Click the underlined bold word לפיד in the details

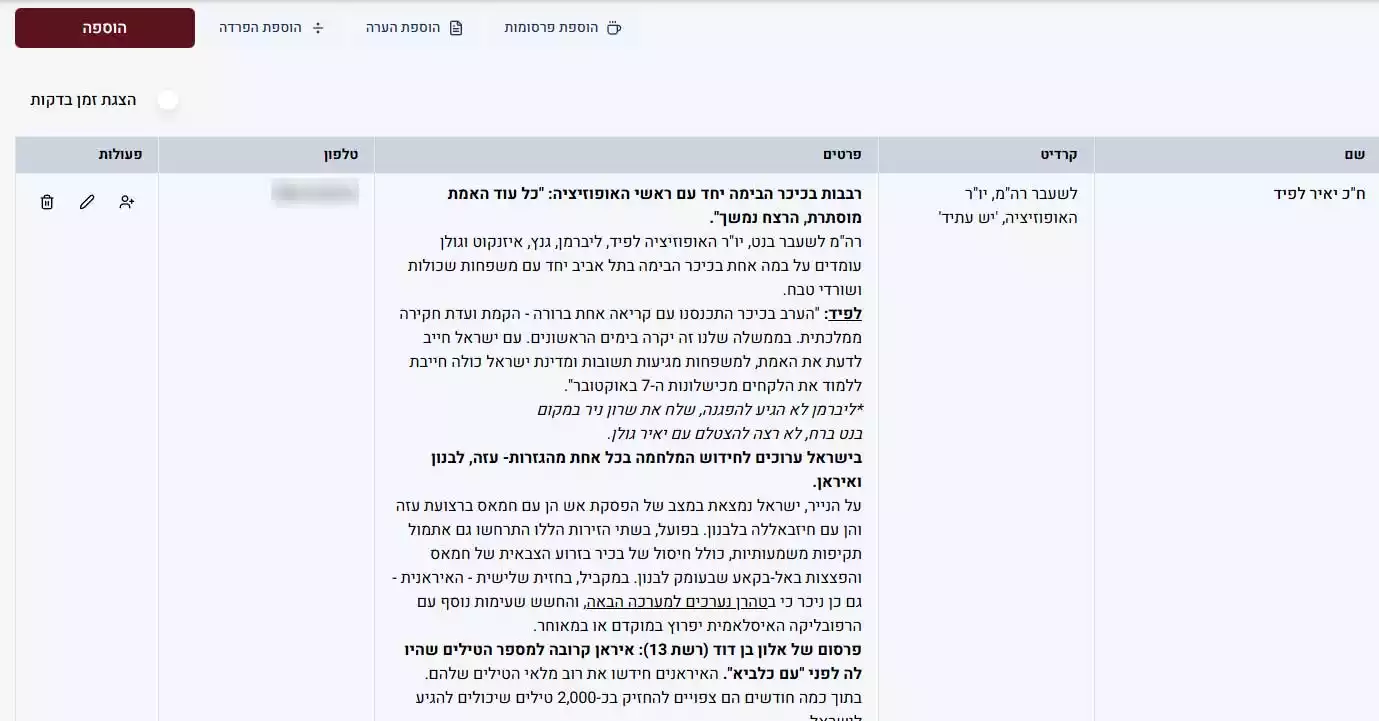[845, 314]
